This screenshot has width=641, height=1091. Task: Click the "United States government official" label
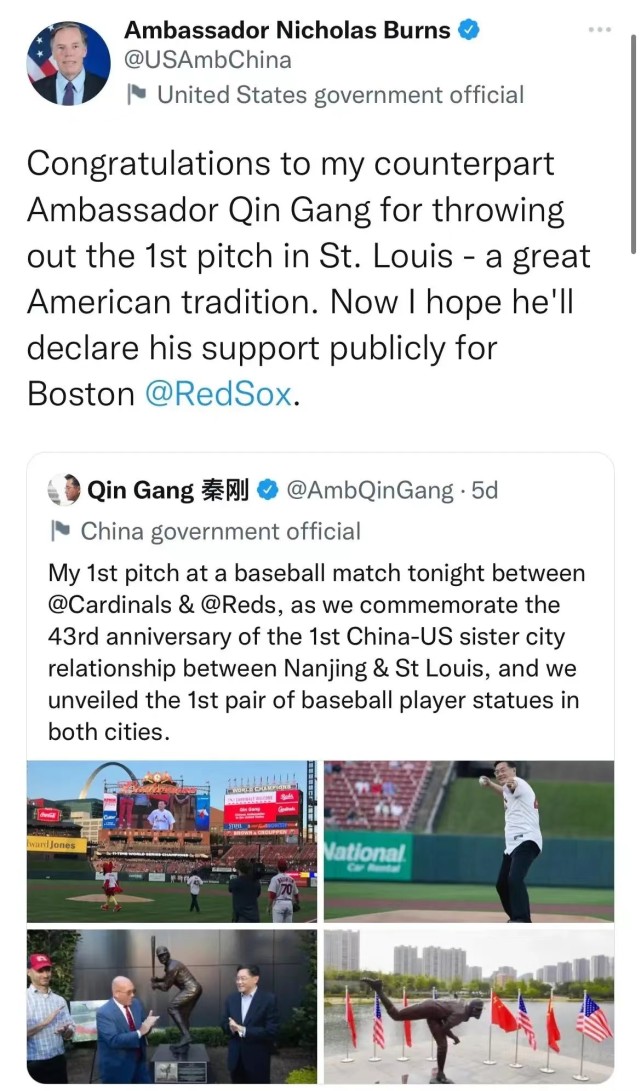pyautogui.click(x=340, y=95)
